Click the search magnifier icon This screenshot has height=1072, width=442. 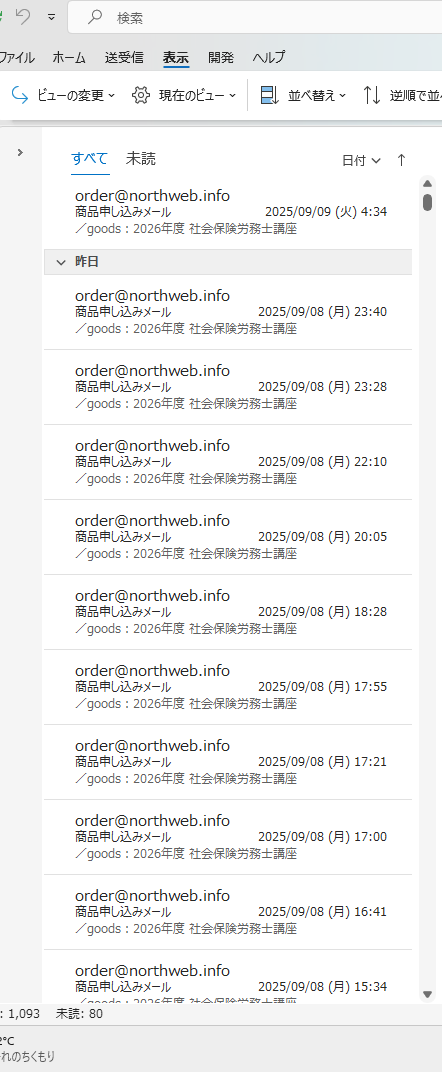(x=95, y=18)
